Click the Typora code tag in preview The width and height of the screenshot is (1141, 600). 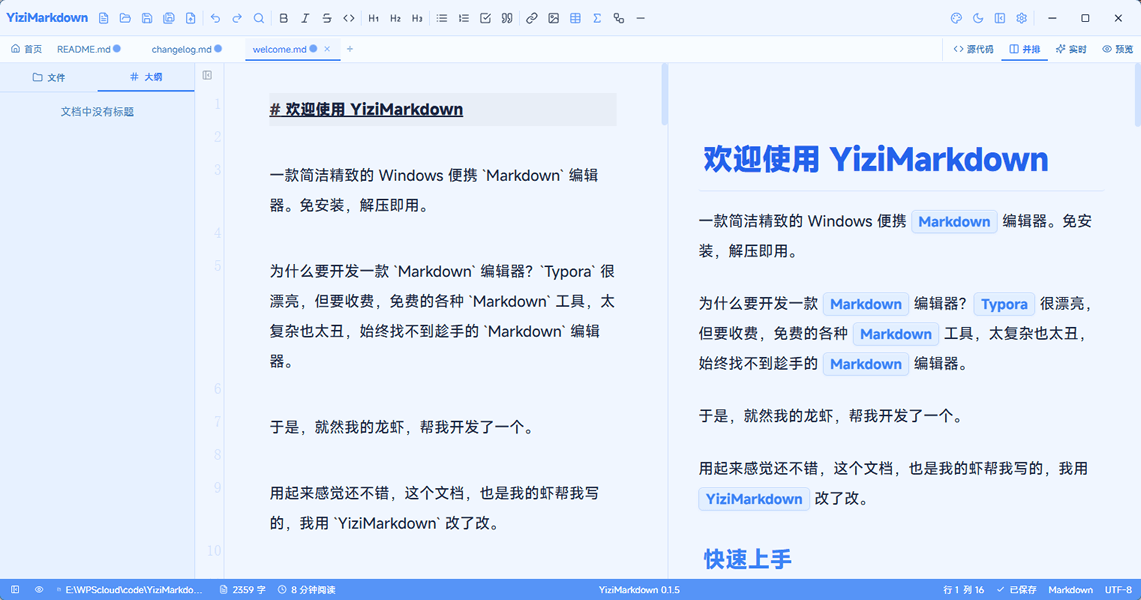(1004, 304)
